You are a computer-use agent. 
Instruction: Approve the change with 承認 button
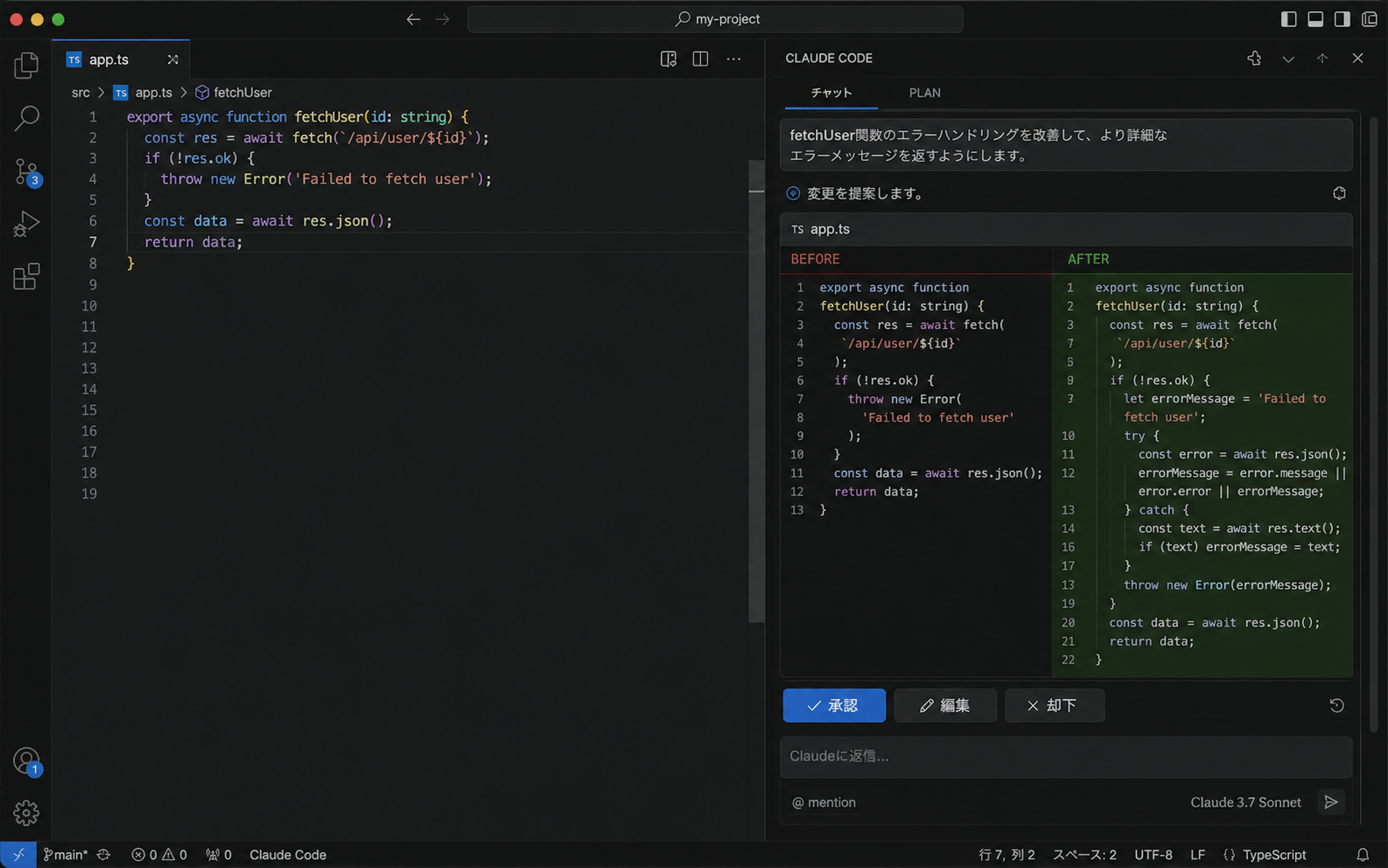(x=834, y=705)
